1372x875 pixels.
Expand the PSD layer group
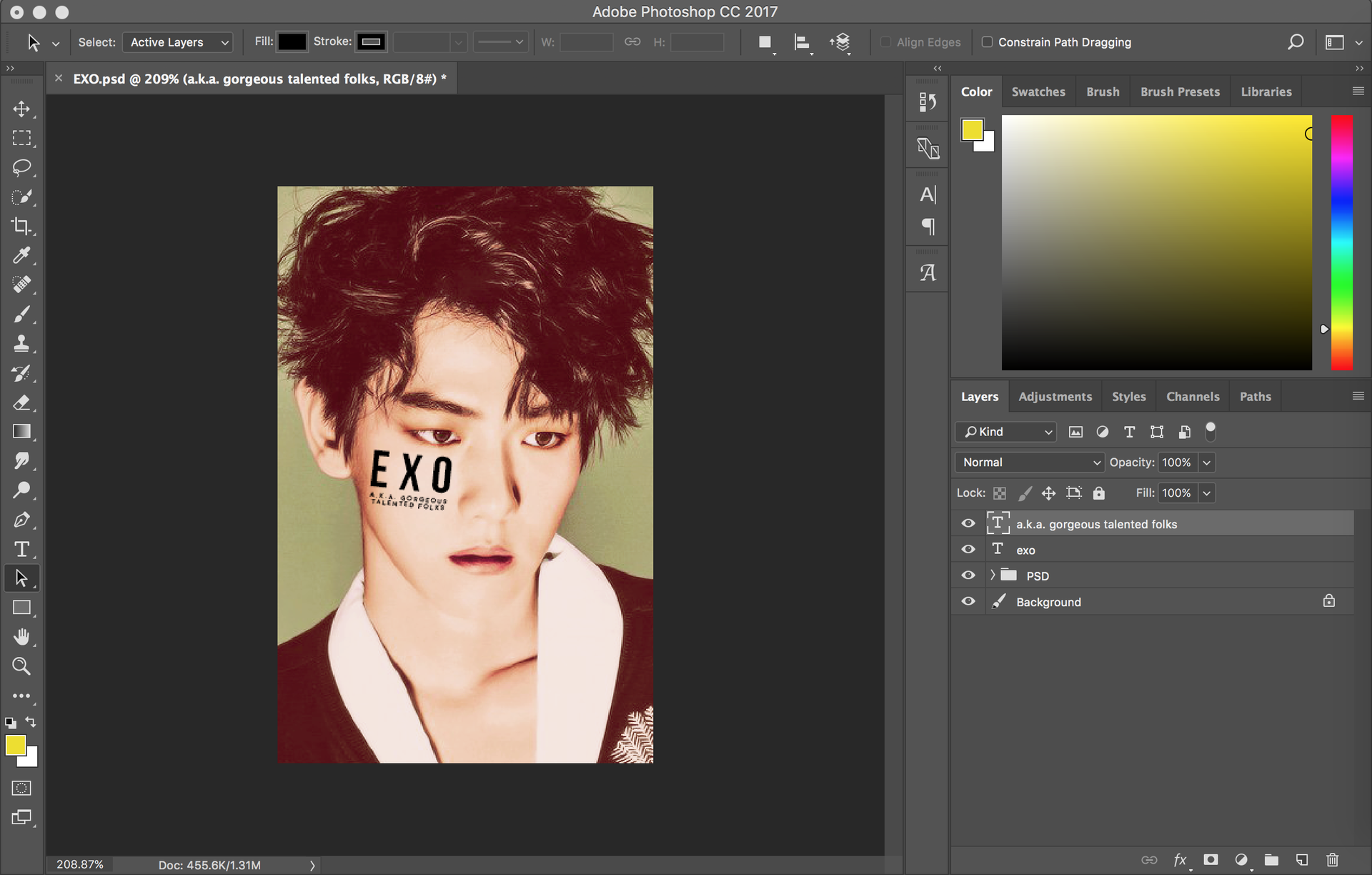(x=992, y=575)
